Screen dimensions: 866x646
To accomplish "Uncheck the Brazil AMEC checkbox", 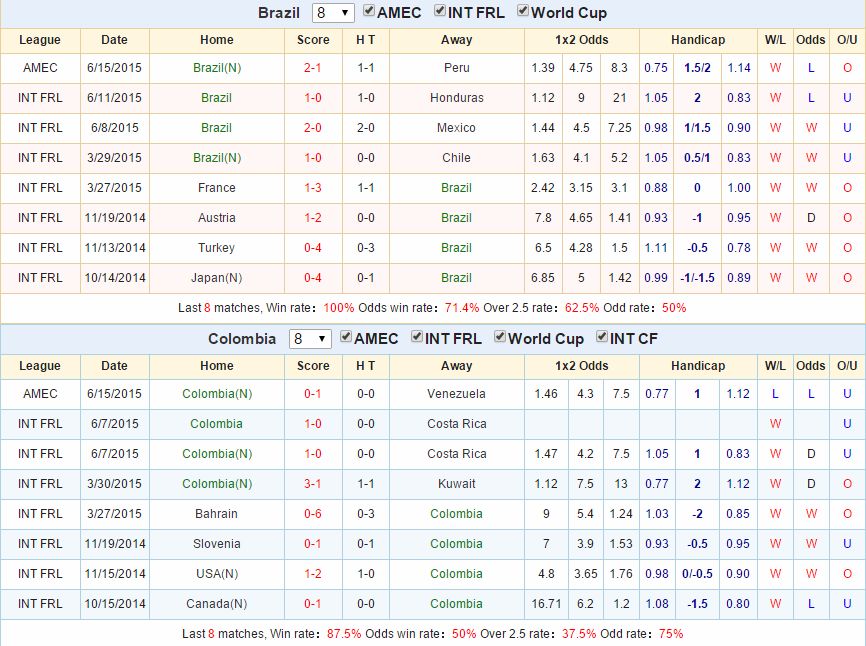I will [x=369, y=11].
